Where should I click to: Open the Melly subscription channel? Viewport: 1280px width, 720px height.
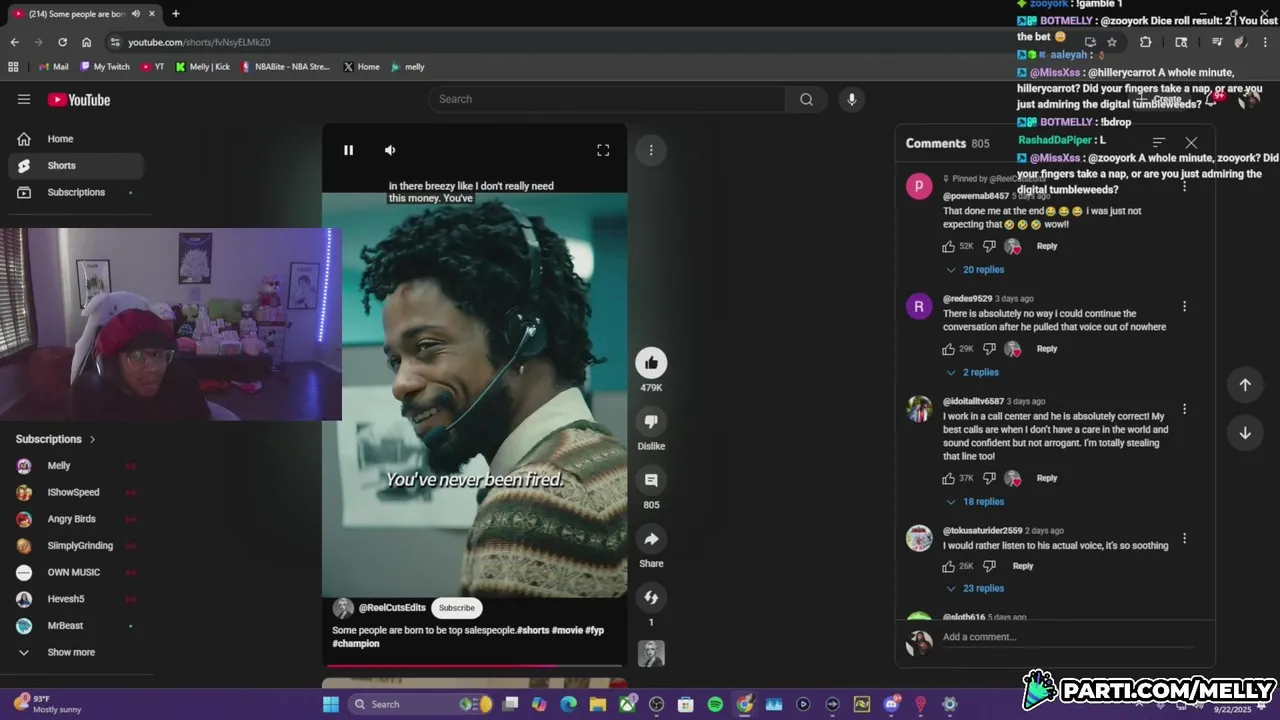[76, 466]
